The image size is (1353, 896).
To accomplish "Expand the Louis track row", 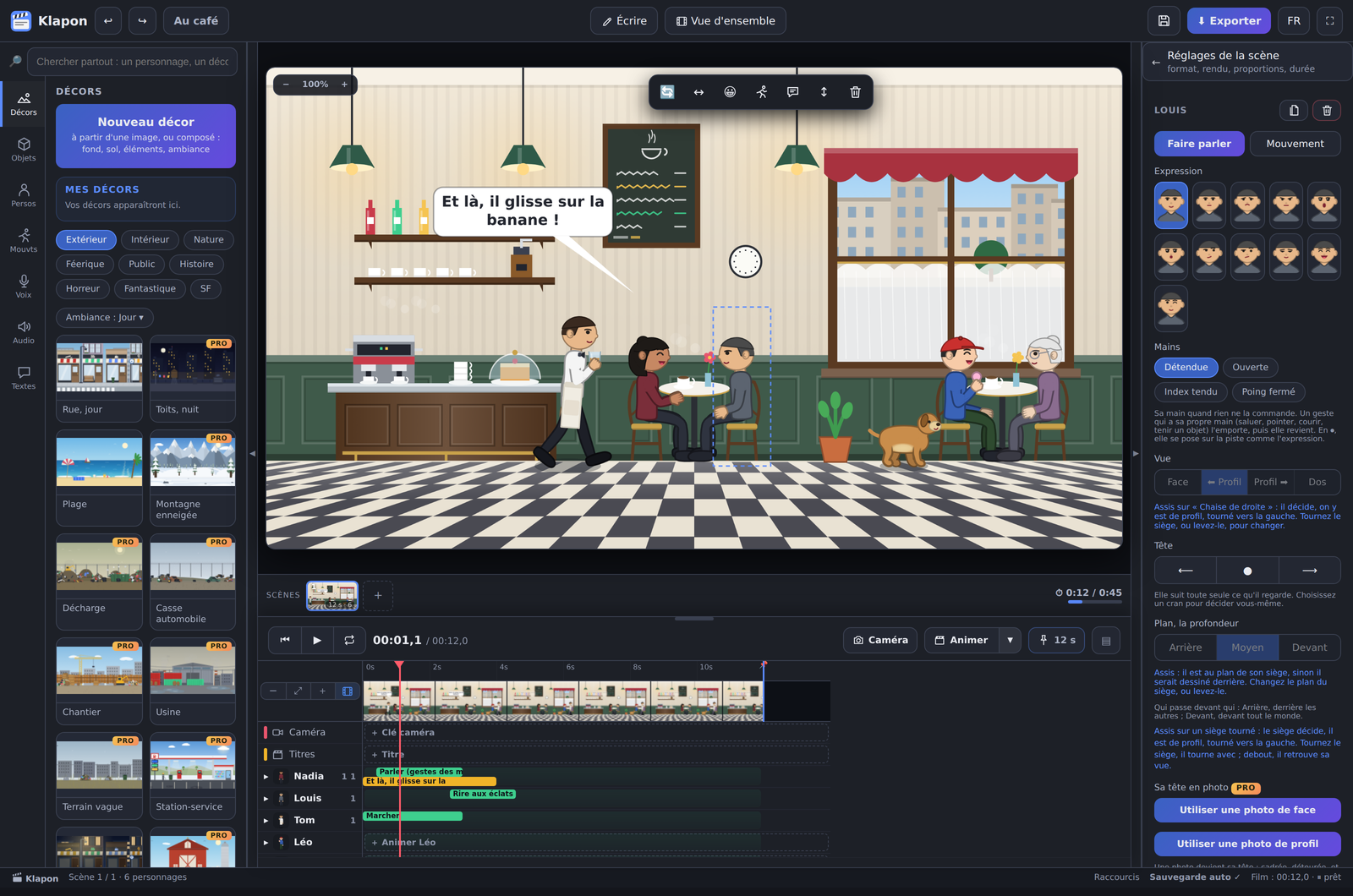I will pyautogui.click(x=266, y=799).
